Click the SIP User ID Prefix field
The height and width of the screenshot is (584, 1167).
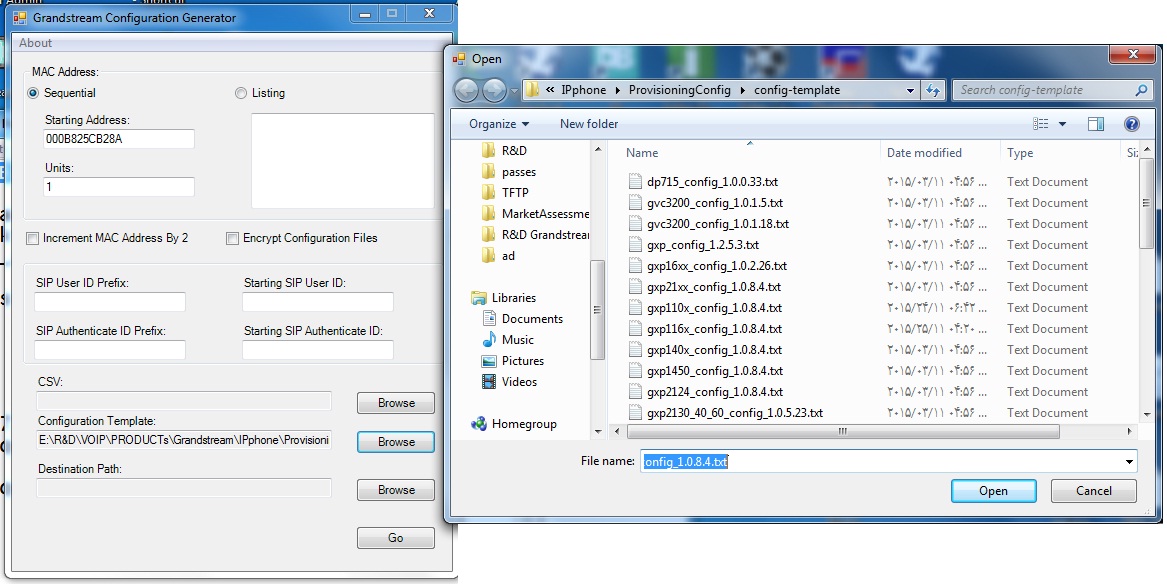coord(110,302)
